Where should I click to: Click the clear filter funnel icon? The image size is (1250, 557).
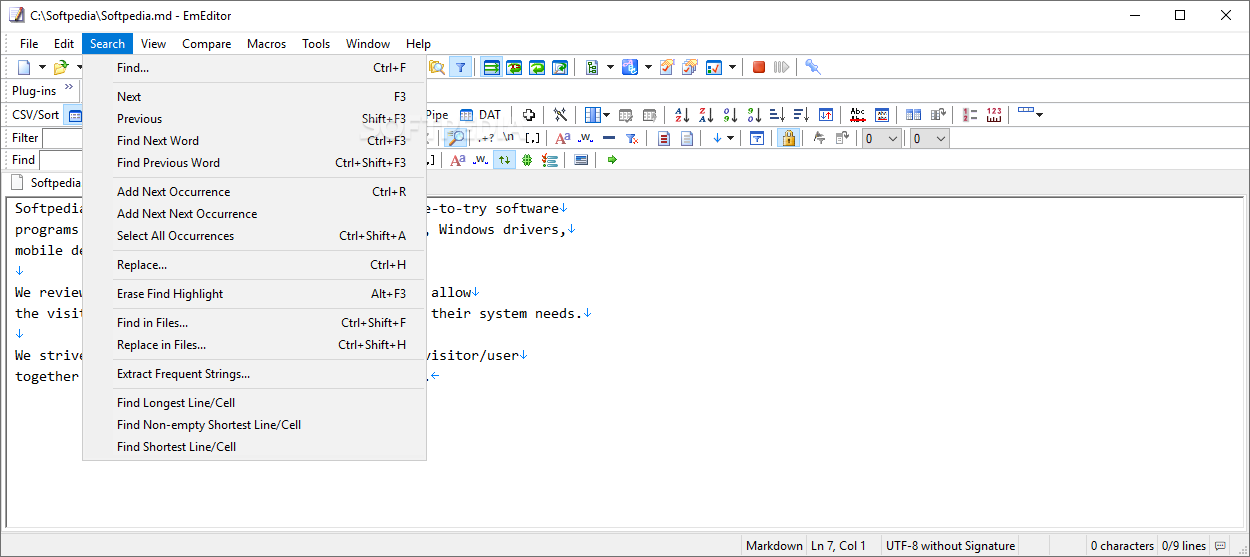pyautogui.click(x=632, y=138)
